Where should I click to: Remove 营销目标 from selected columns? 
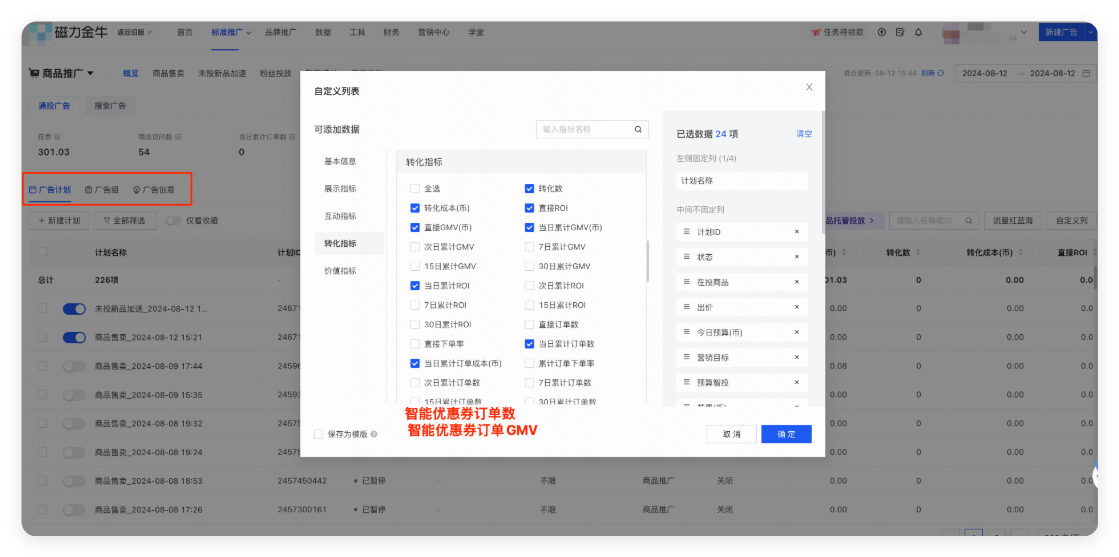click(796, 357)
